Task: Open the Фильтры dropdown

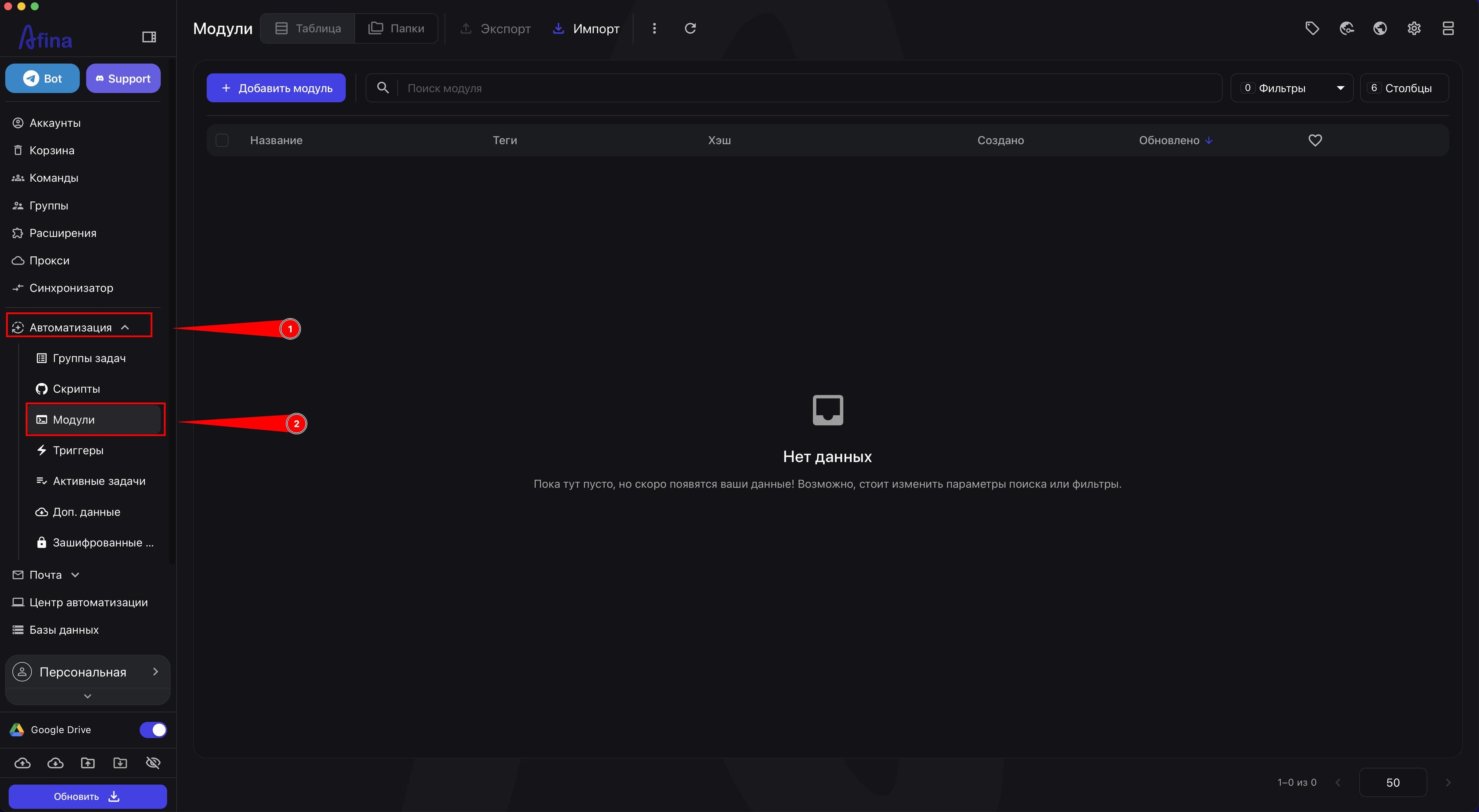Action: 1292,88
